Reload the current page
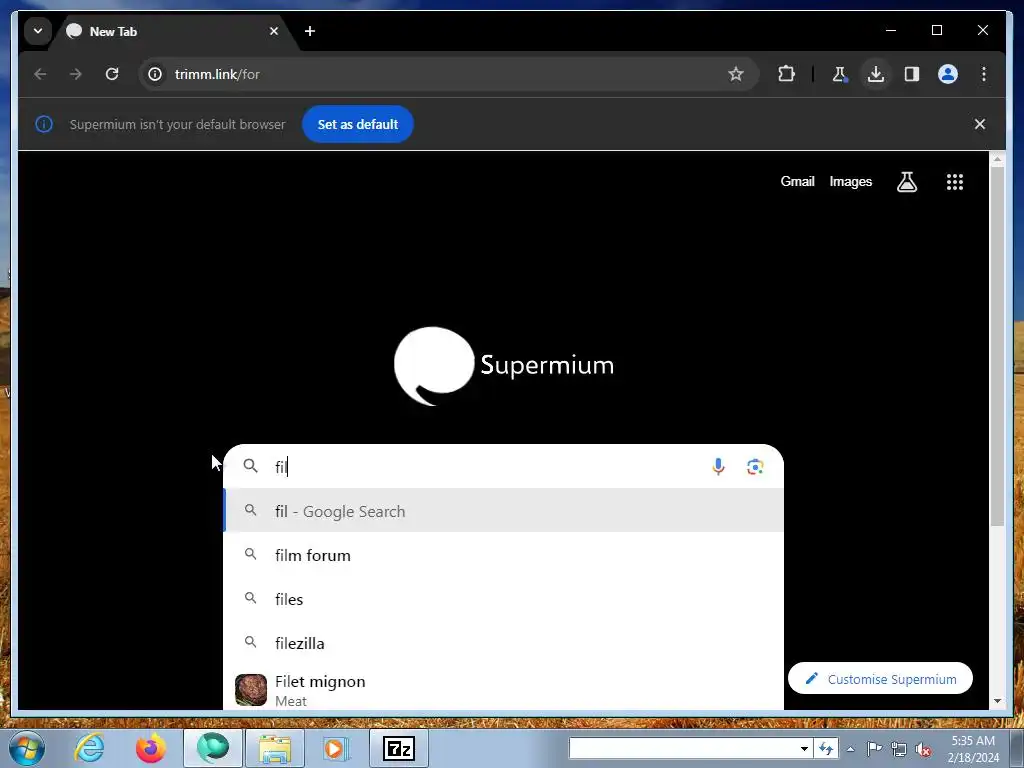 (x=112, y=74)
